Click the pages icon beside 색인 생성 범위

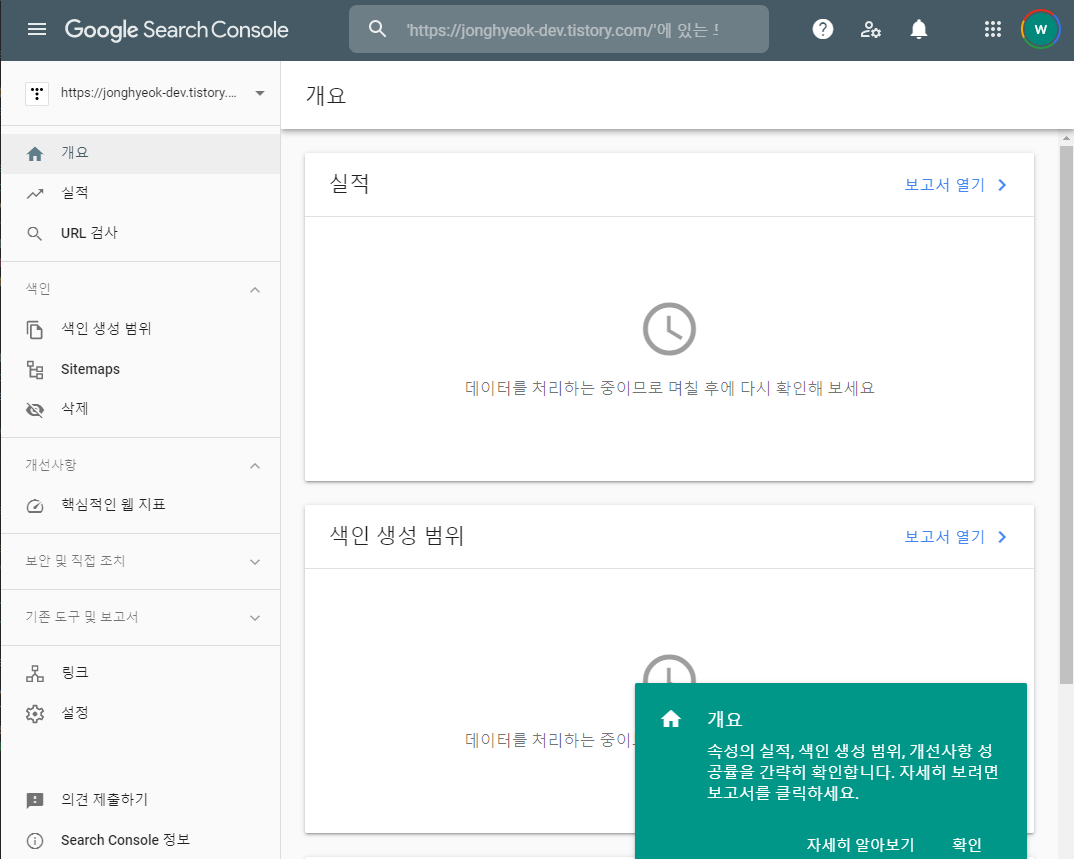click(x=35, y=329)
